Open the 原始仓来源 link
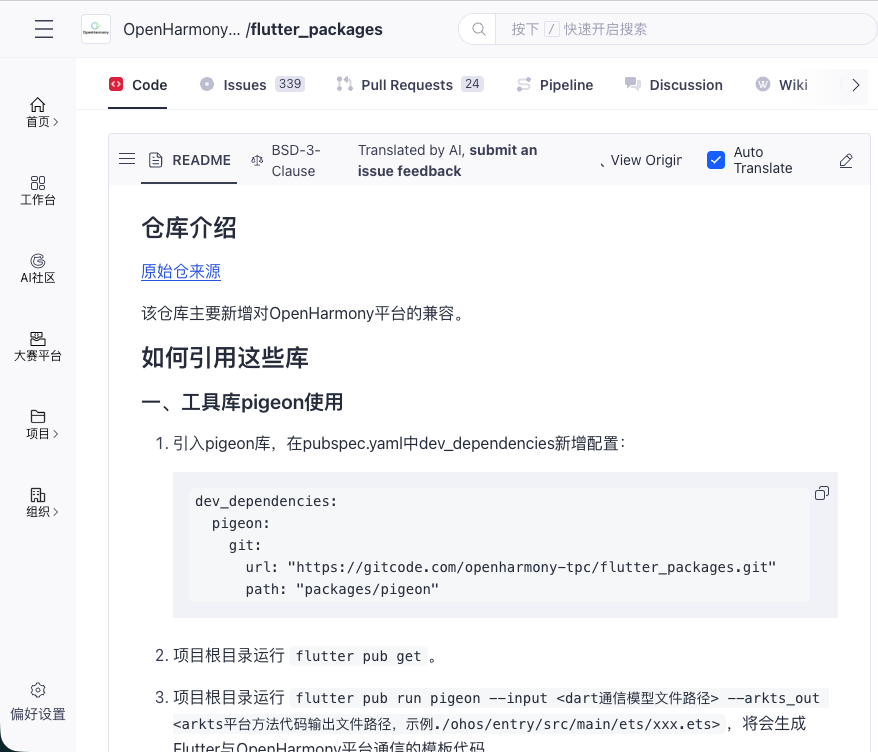This screenshot has height=752, width=878. click(x=181, y=272)
